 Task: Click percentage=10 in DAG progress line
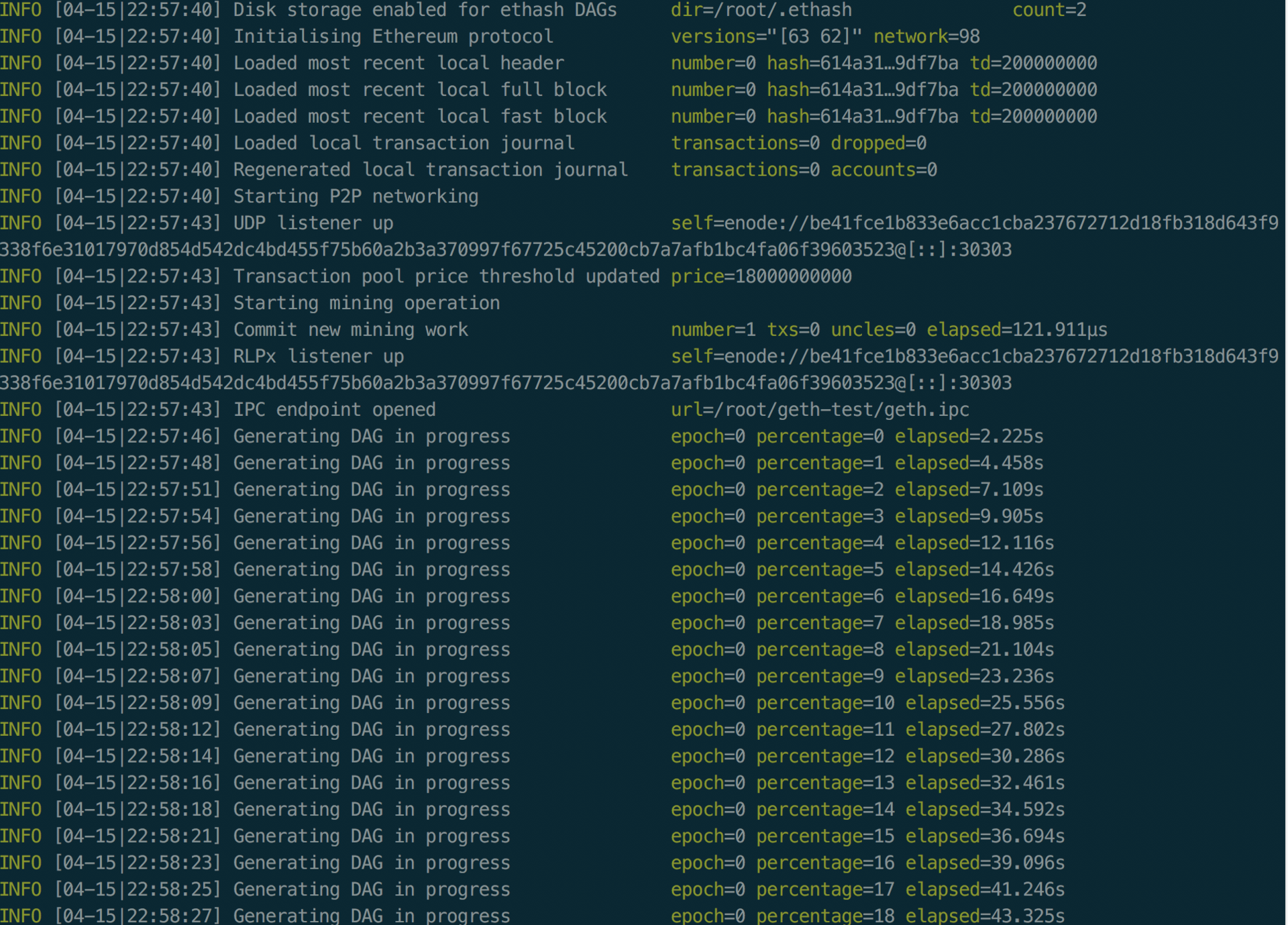pos(825,703)
